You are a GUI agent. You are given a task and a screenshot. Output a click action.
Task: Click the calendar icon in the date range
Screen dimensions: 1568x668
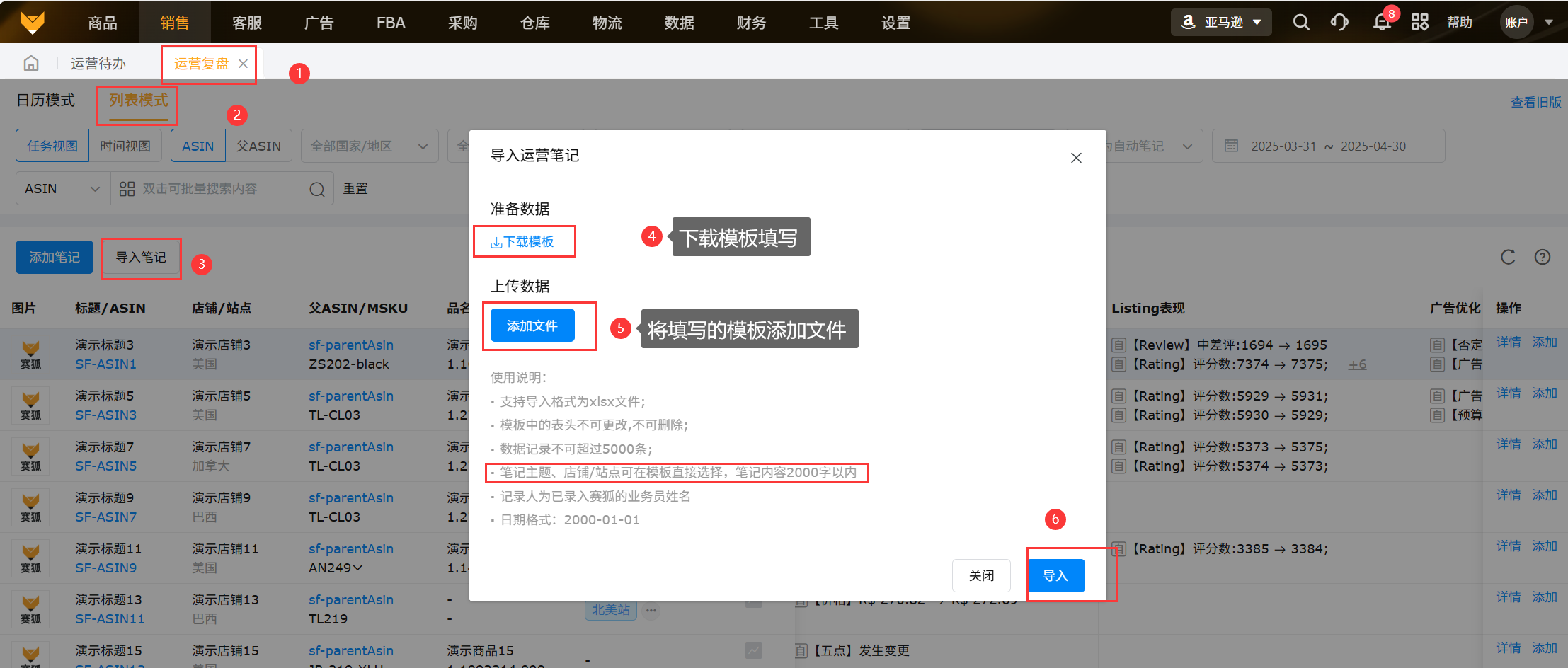[1232, 146]
